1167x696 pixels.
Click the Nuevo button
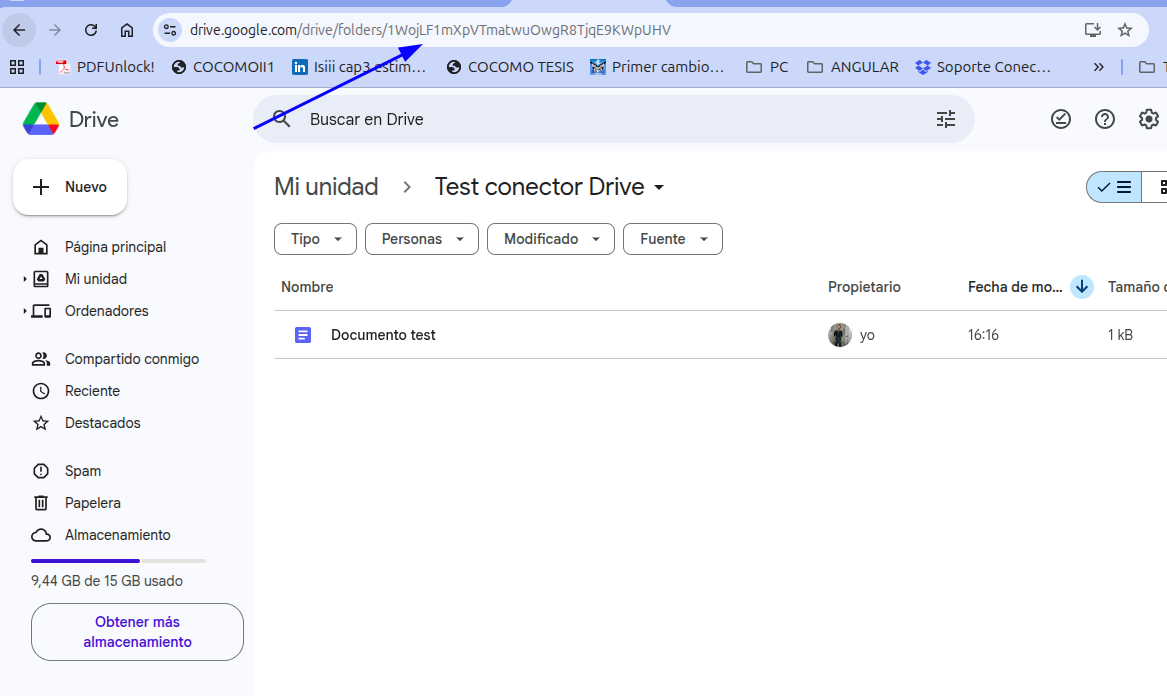pos(70,187)
